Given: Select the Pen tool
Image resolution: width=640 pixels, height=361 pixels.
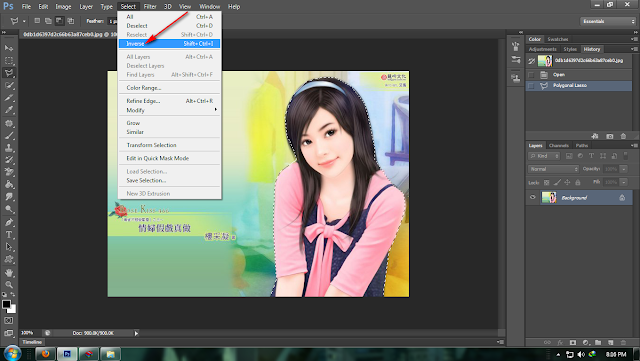Looking at the screenshot, I should [9, 222].
